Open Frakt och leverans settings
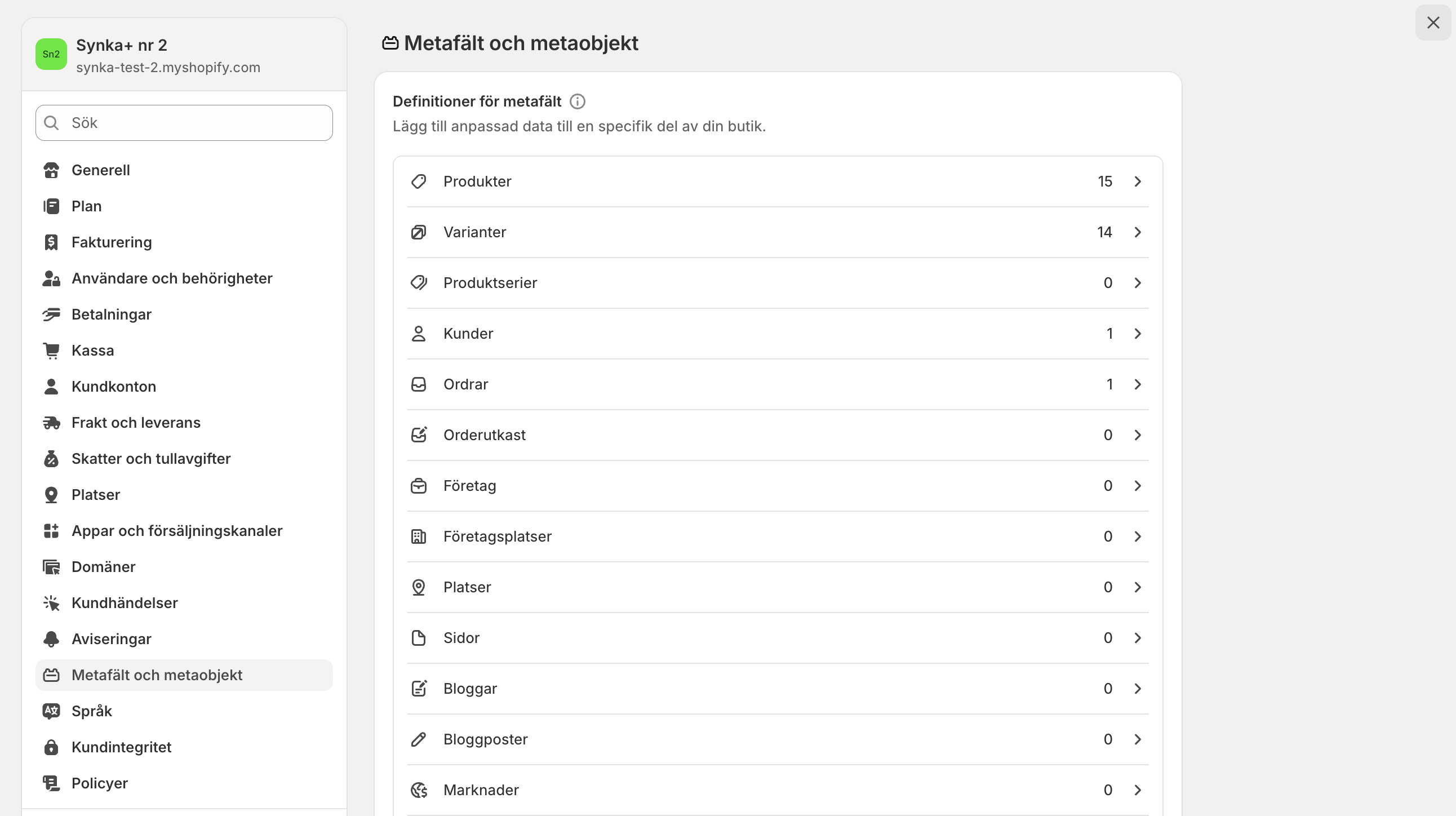1456x816 pixels. [136, 423]
